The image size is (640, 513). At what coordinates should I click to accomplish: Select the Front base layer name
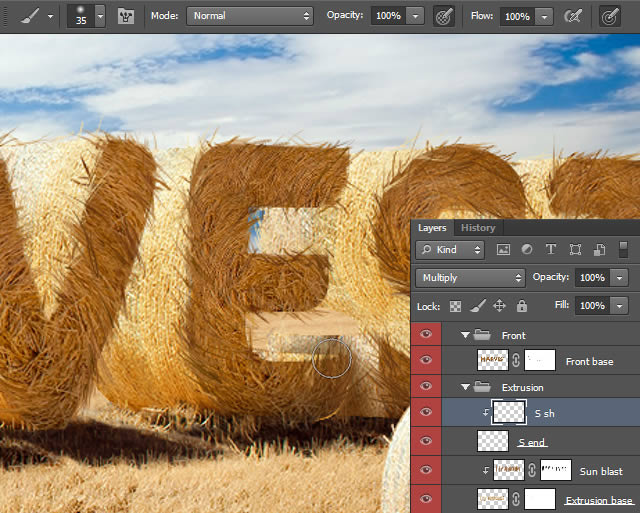tap(589, 361)
